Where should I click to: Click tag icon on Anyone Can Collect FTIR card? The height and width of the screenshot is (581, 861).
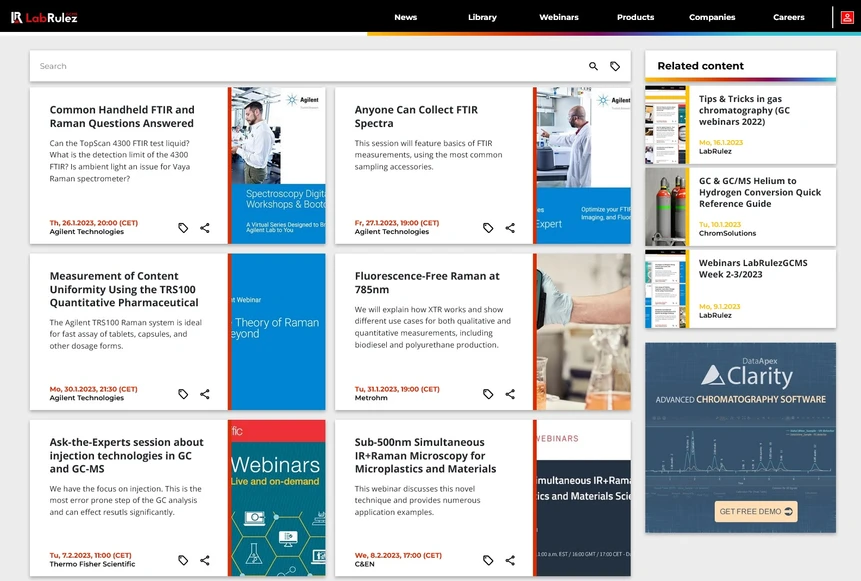coord(488,228)
